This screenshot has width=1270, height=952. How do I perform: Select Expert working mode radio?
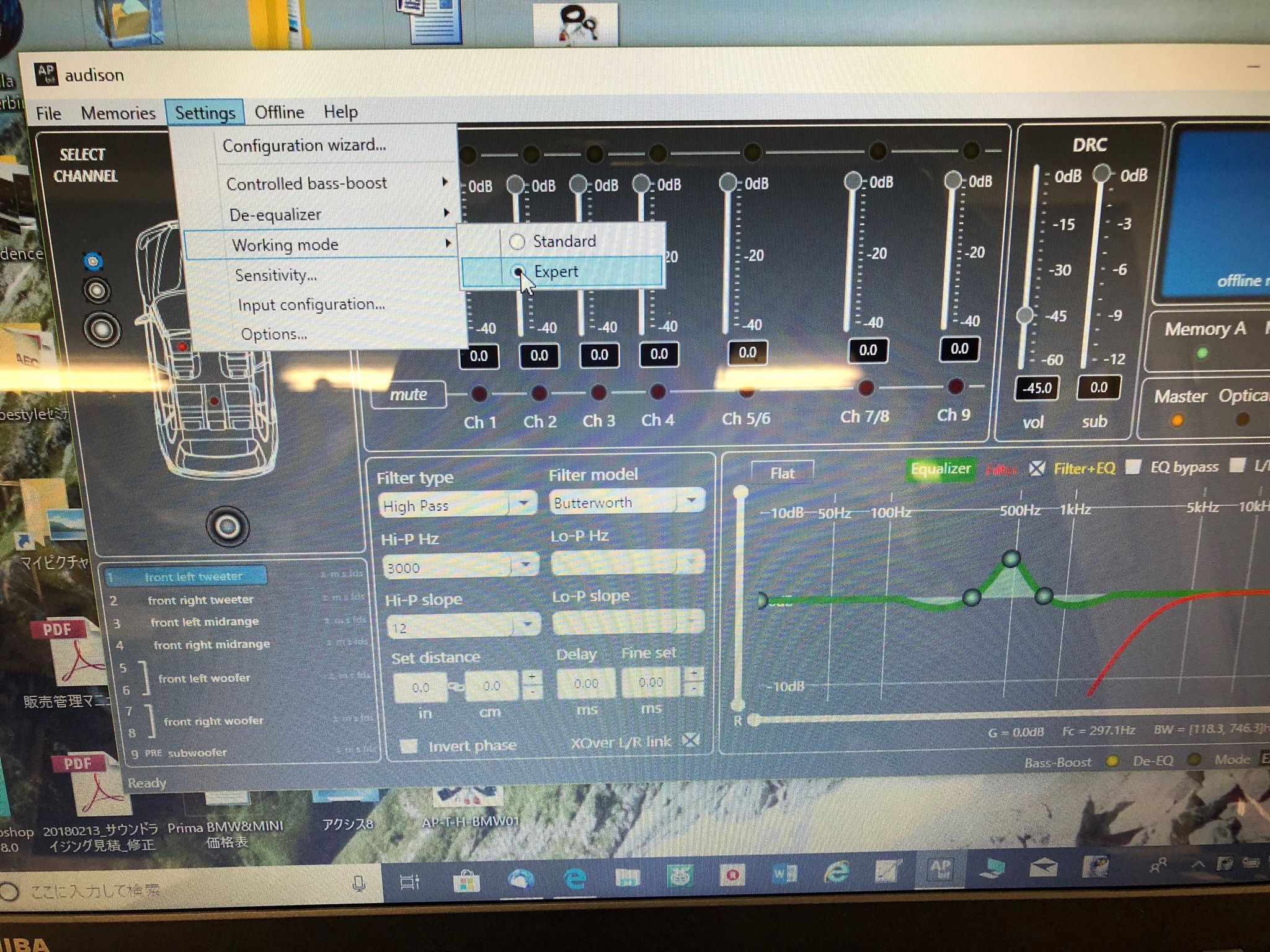tap(518, 271)
